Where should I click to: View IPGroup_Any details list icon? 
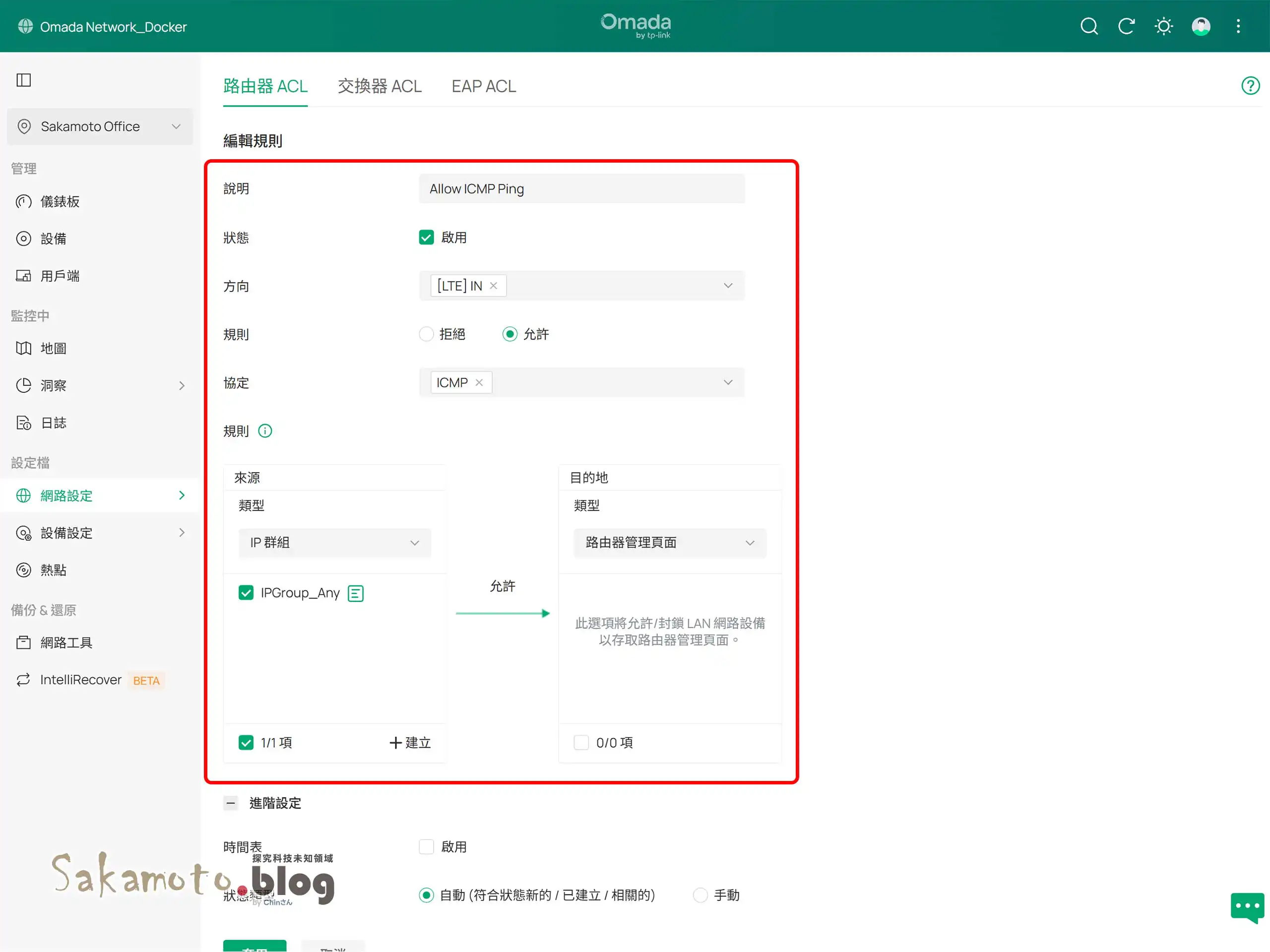[x=355, y=594]
